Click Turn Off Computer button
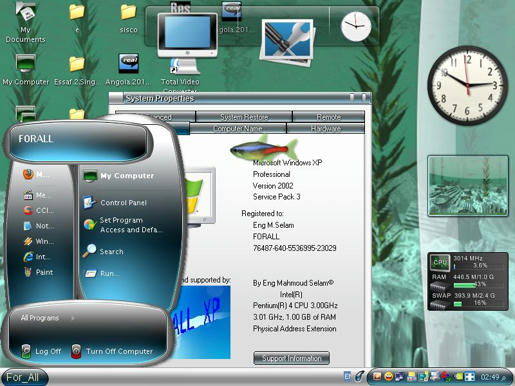 click(112, 351)
